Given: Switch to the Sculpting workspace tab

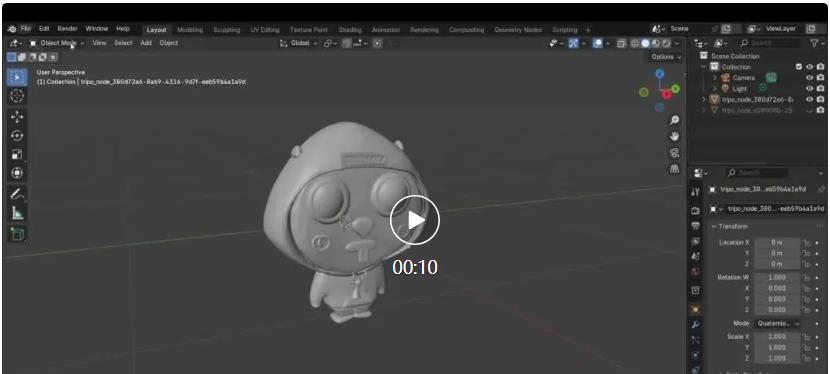Looking at the screenshot, I should [x=227, y=30].
